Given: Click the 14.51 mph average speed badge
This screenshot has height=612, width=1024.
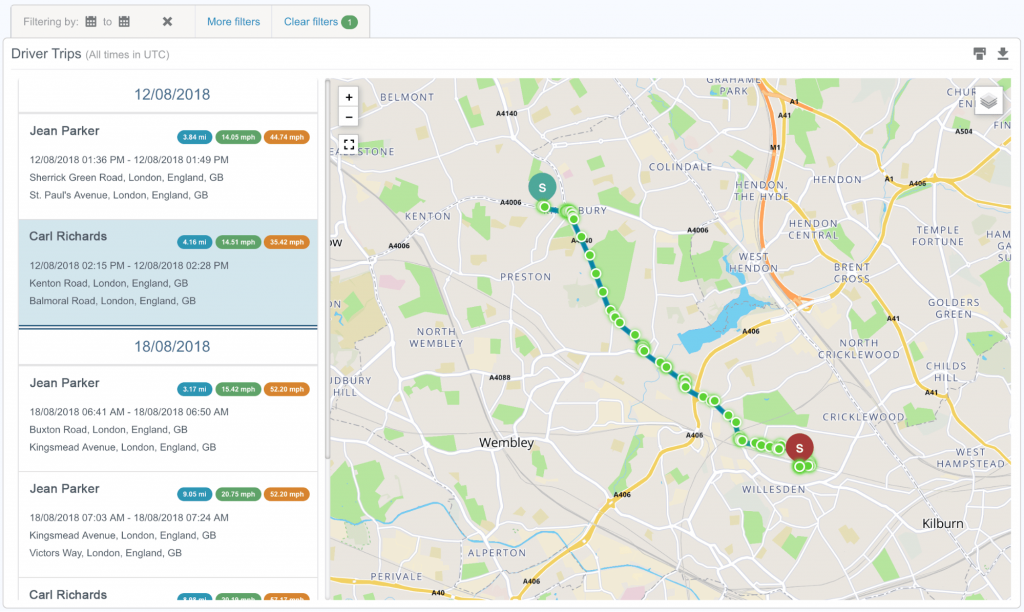Looking at the screenshot, I should click(238, 242).
